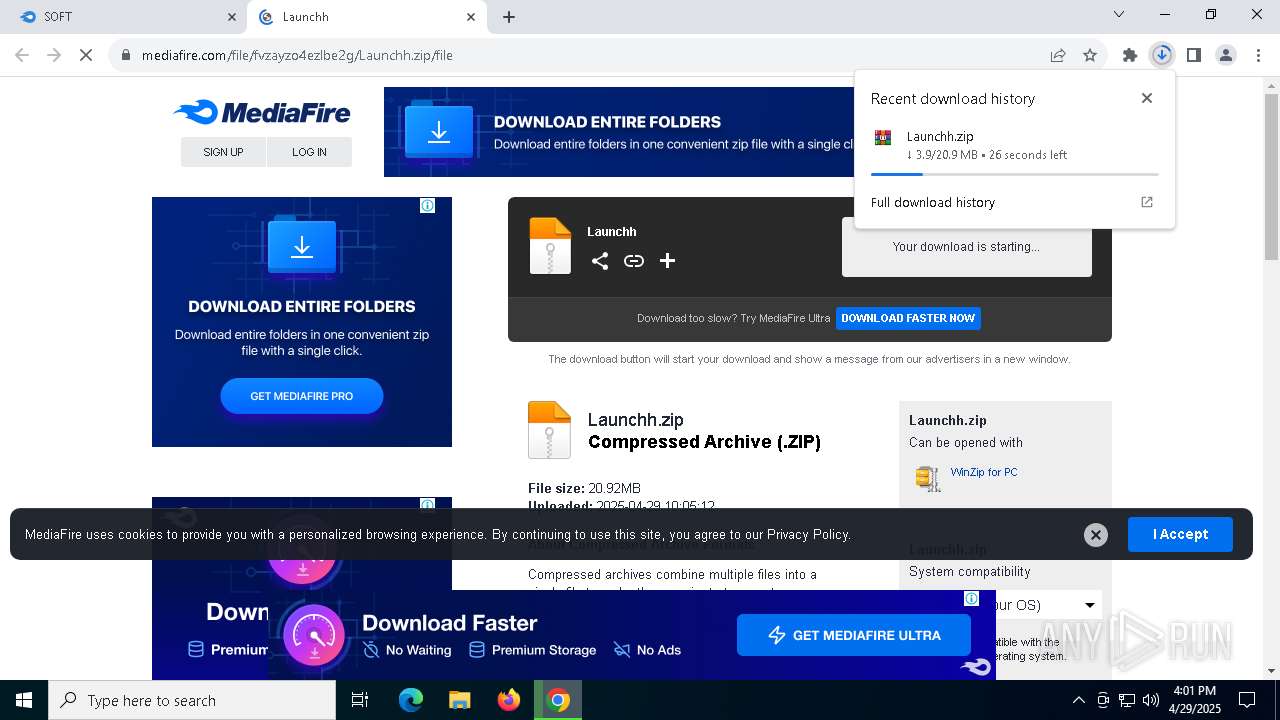Click the WinZip for PC icon

tap(928, 478)
